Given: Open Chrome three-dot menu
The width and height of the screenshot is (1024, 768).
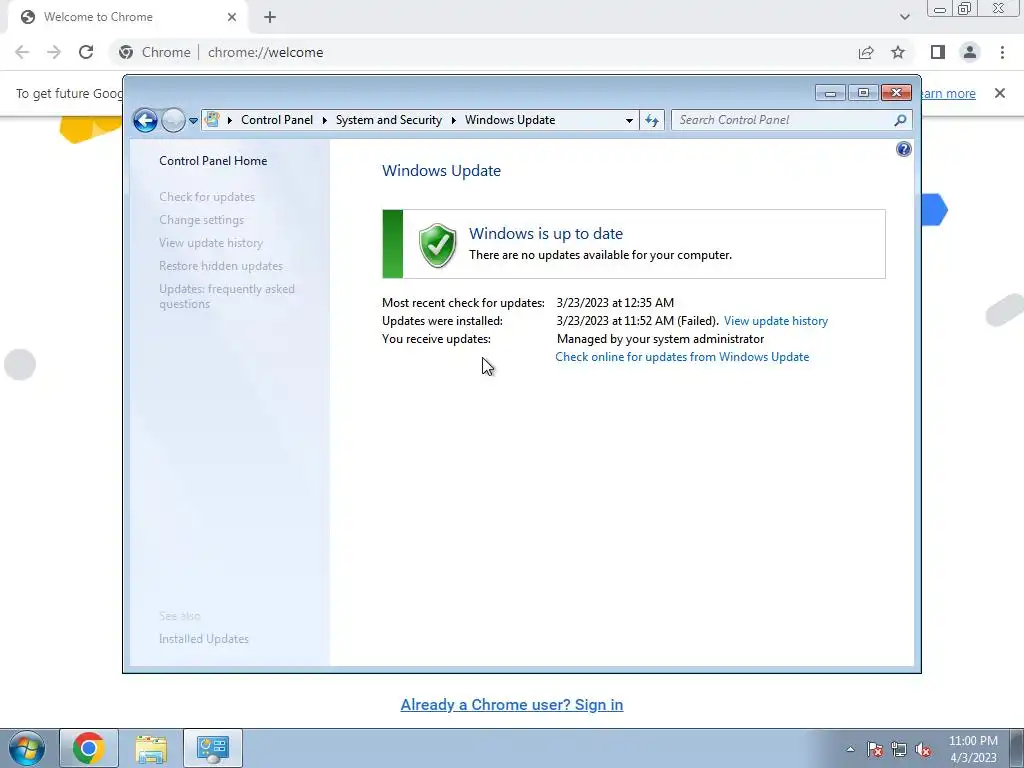Looking at the screenshot, I should 1002,52.
